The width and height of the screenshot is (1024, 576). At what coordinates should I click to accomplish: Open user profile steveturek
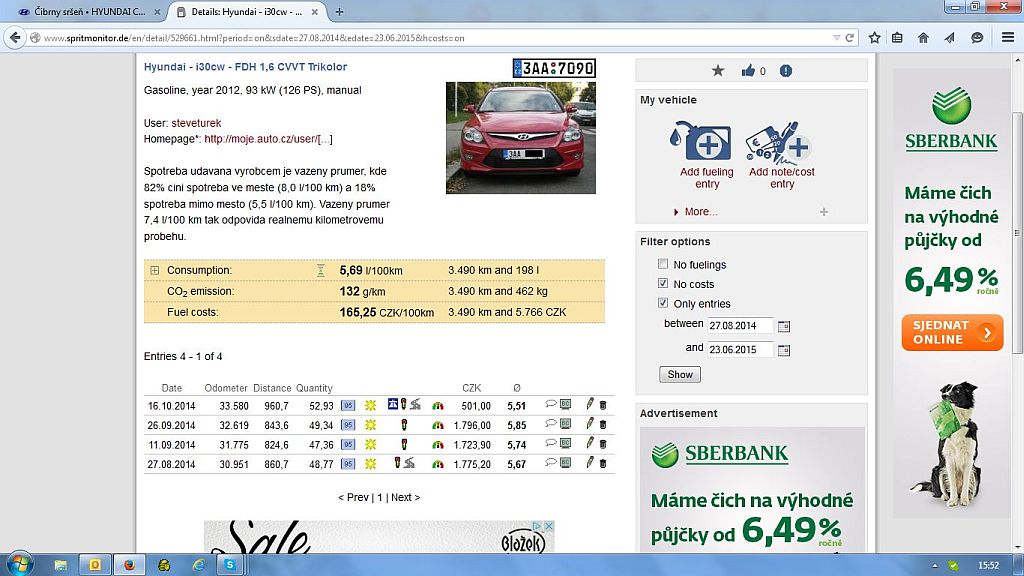[196, 123]
